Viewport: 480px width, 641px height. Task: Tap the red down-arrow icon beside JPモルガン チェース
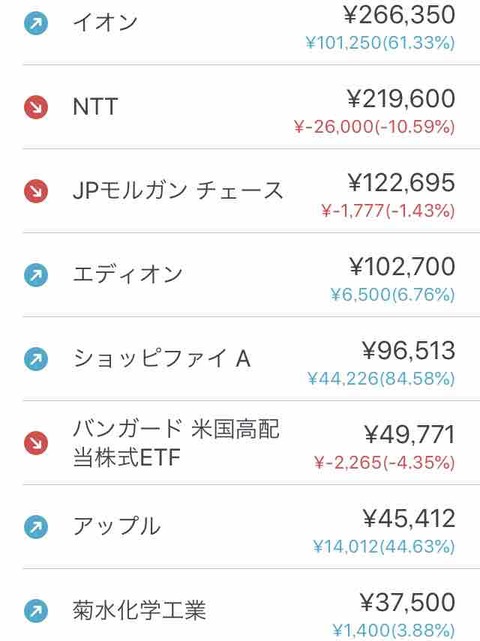tap(36, 191)
